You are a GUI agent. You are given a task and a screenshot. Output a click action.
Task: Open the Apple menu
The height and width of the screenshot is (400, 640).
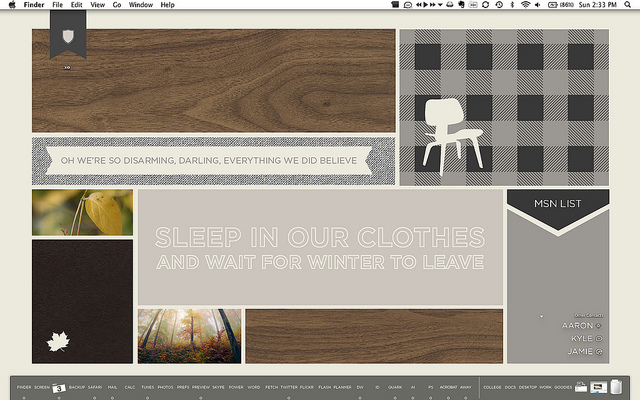[x=12, y=4]
